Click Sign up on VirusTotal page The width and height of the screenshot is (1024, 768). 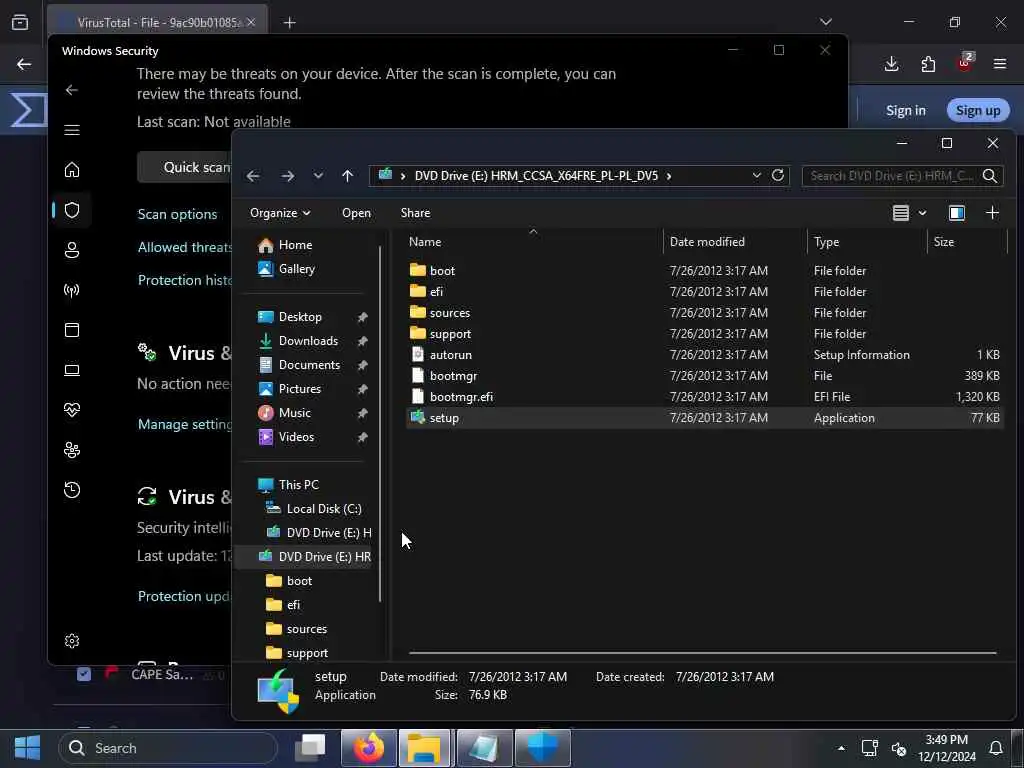[x=978, y=110]
